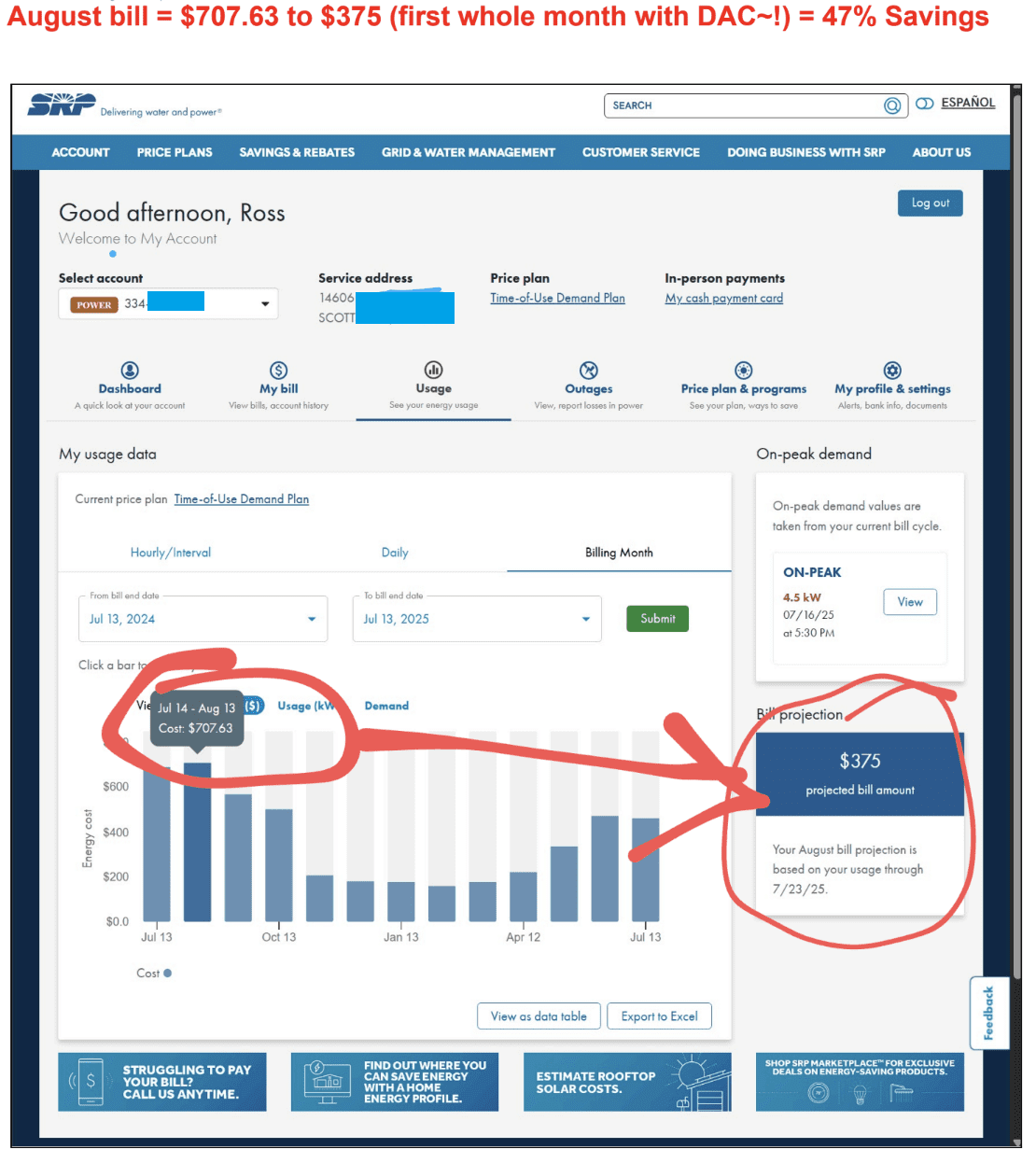Open the From bill end date dropdown
This screenshot has width=1036, height=1163.
pyautogui.click(x=203, y=619)
